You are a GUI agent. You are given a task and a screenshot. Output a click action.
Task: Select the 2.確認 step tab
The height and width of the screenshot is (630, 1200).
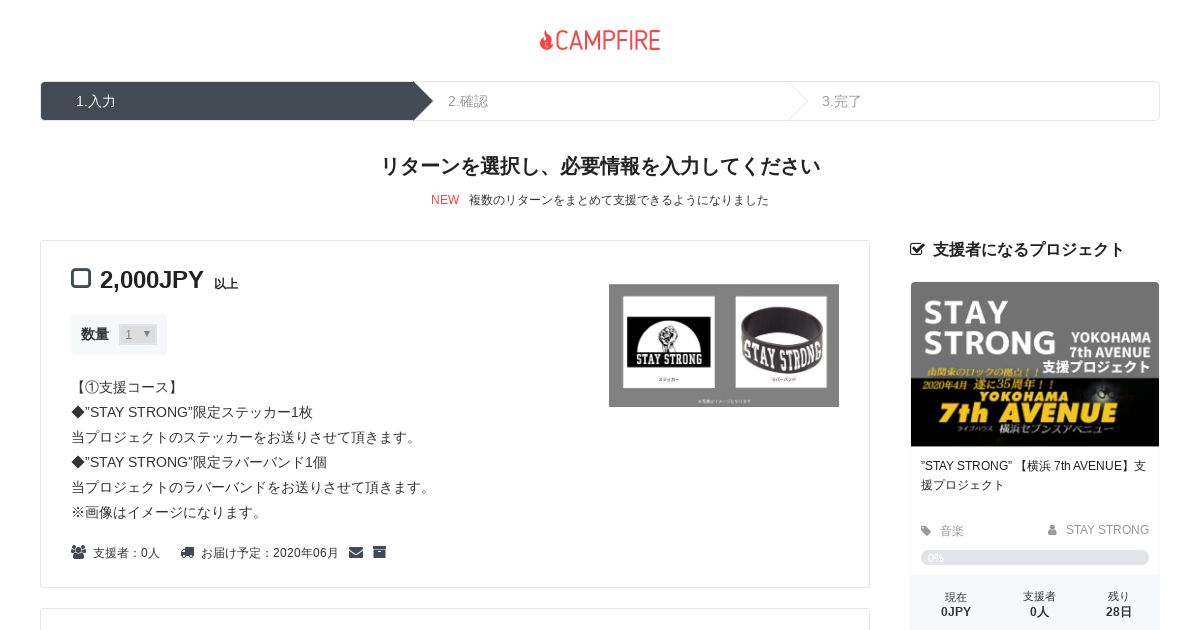[x=600, y=101]
